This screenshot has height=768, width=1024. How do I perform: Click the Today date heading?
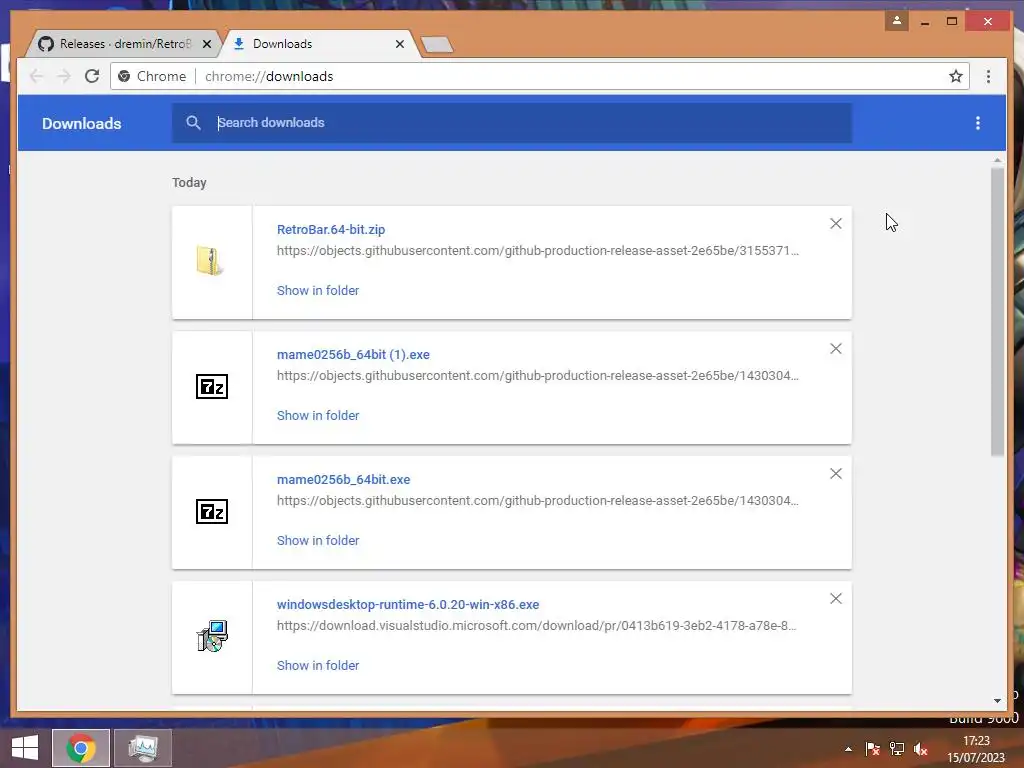click(x=189, y=183)
